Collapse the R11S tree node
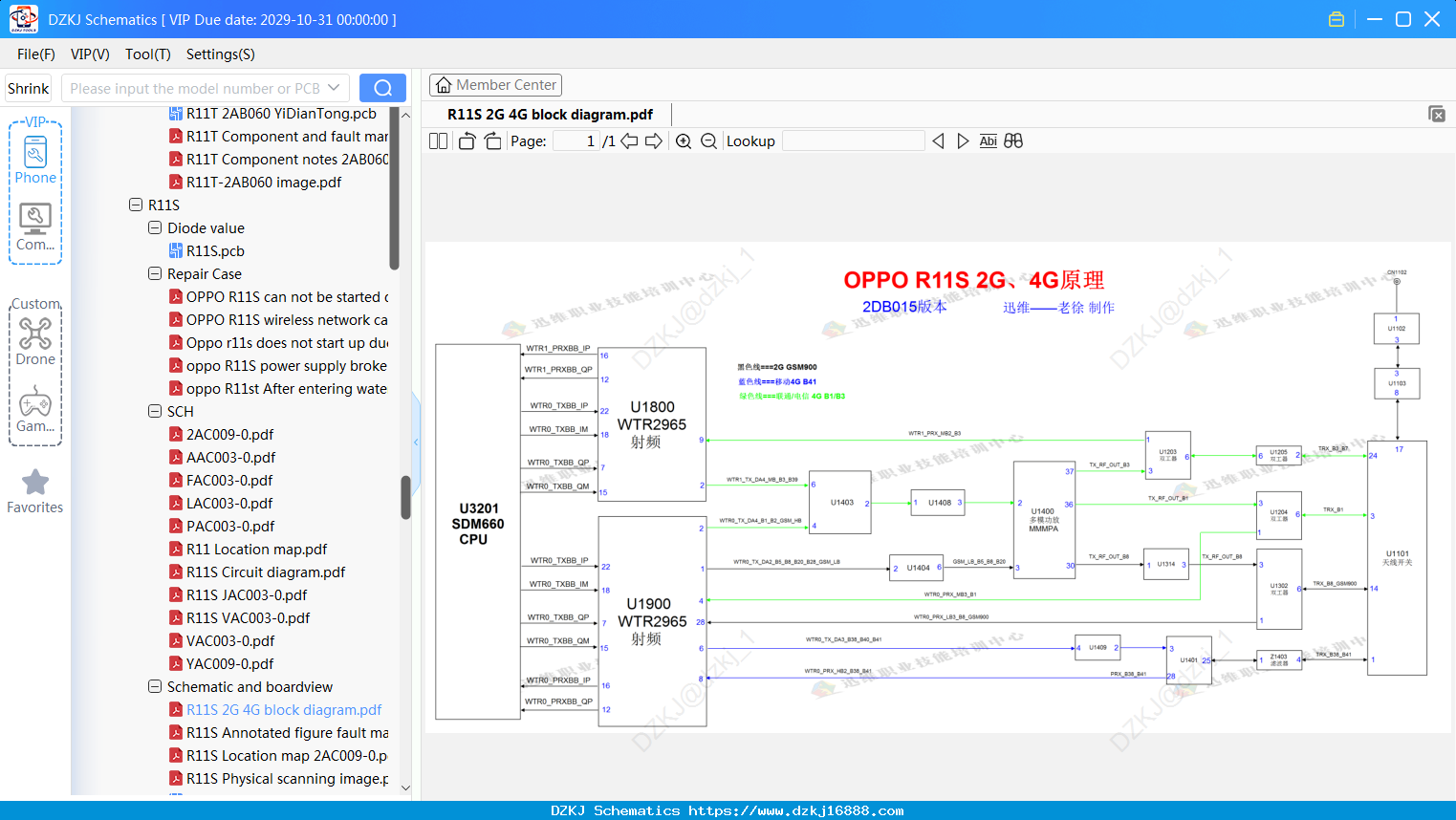 (136, 205)
